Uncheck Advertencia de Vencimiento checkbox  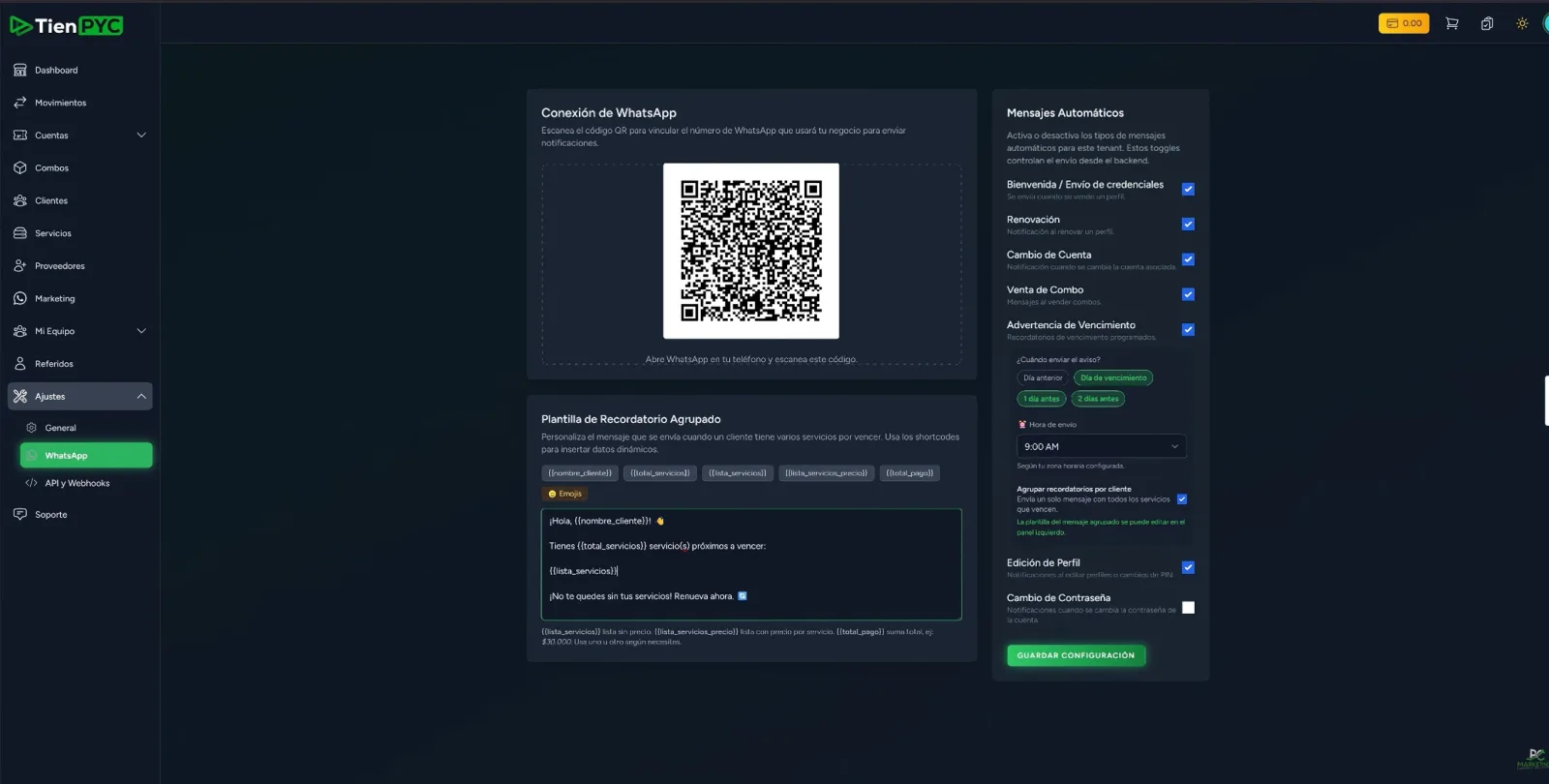tap(1188, 329)
